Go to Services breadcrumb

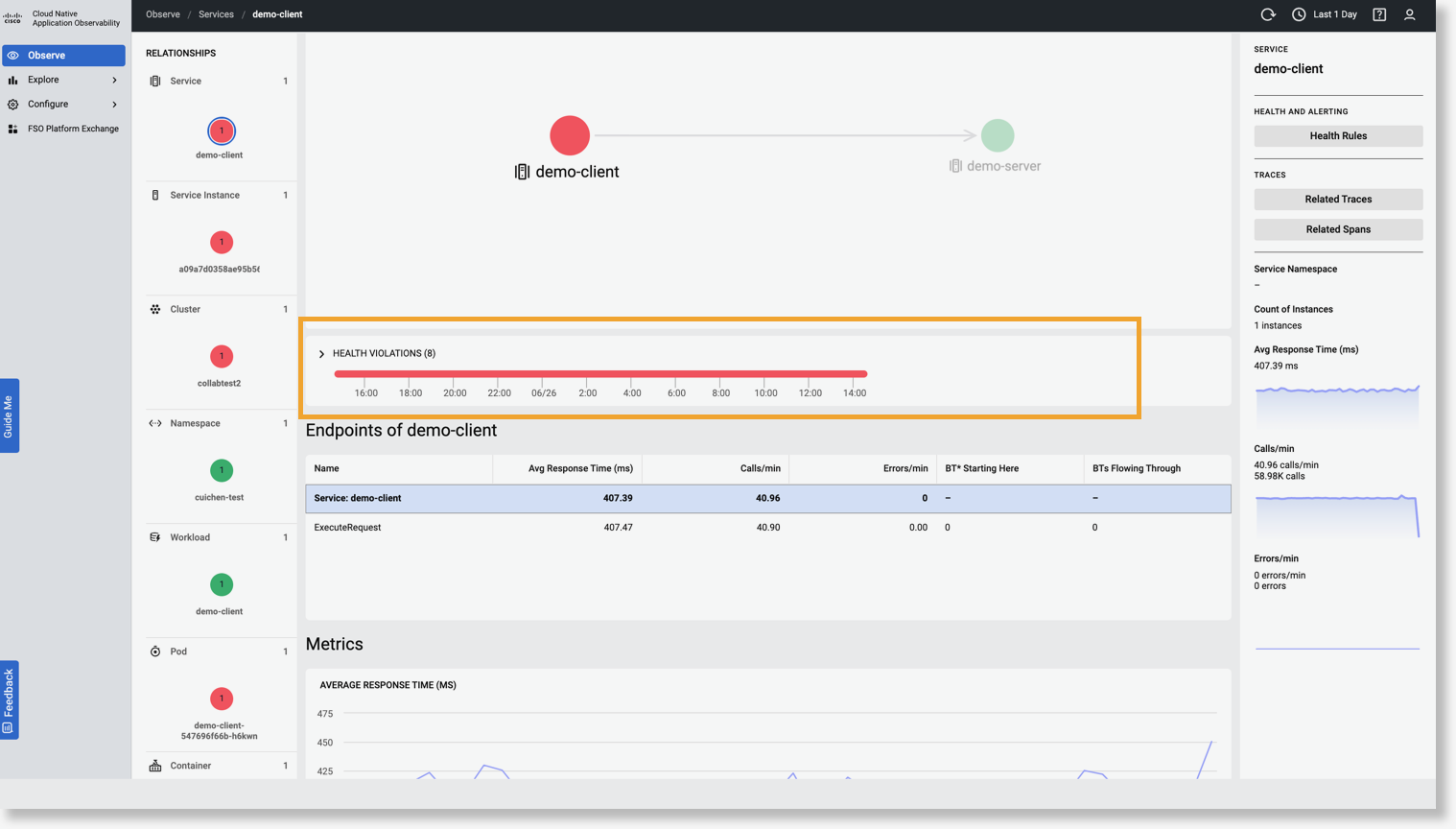(x=216, y=14)
